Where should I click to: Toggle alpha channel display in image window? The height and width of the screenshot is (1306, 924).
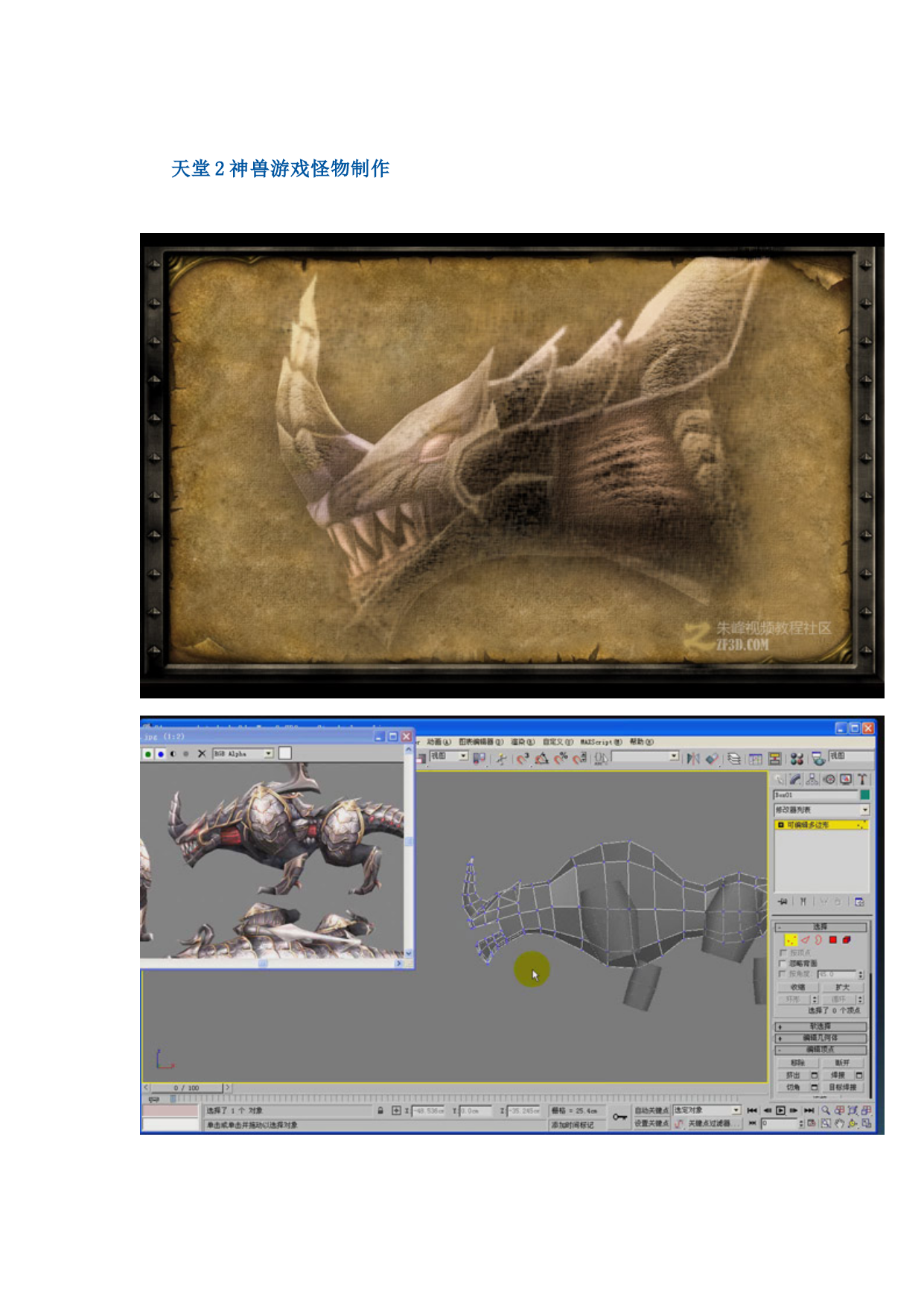pos(173,754)
